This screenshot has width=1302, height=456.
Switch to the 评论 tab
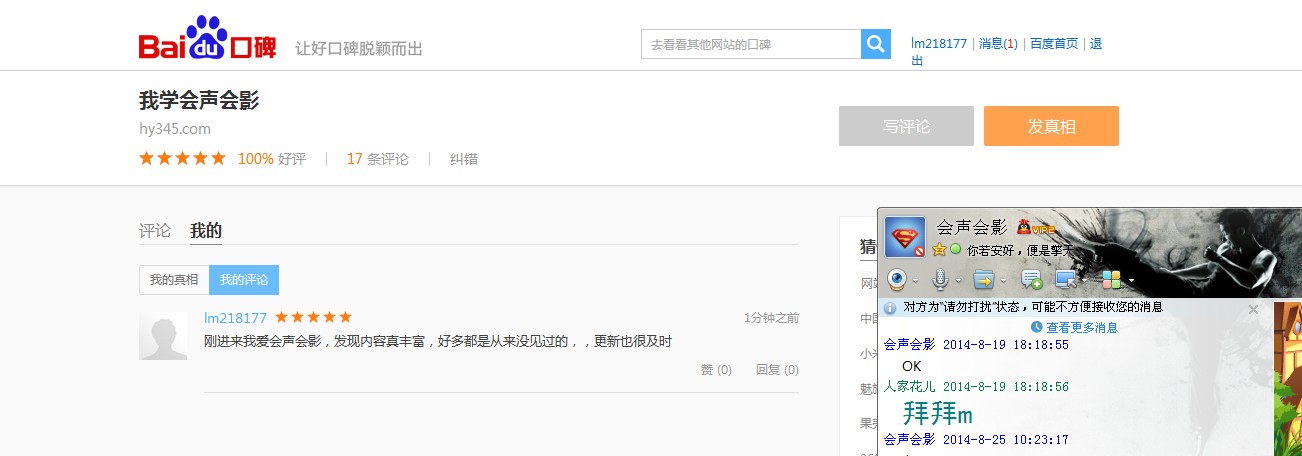[x=155, y=231]
